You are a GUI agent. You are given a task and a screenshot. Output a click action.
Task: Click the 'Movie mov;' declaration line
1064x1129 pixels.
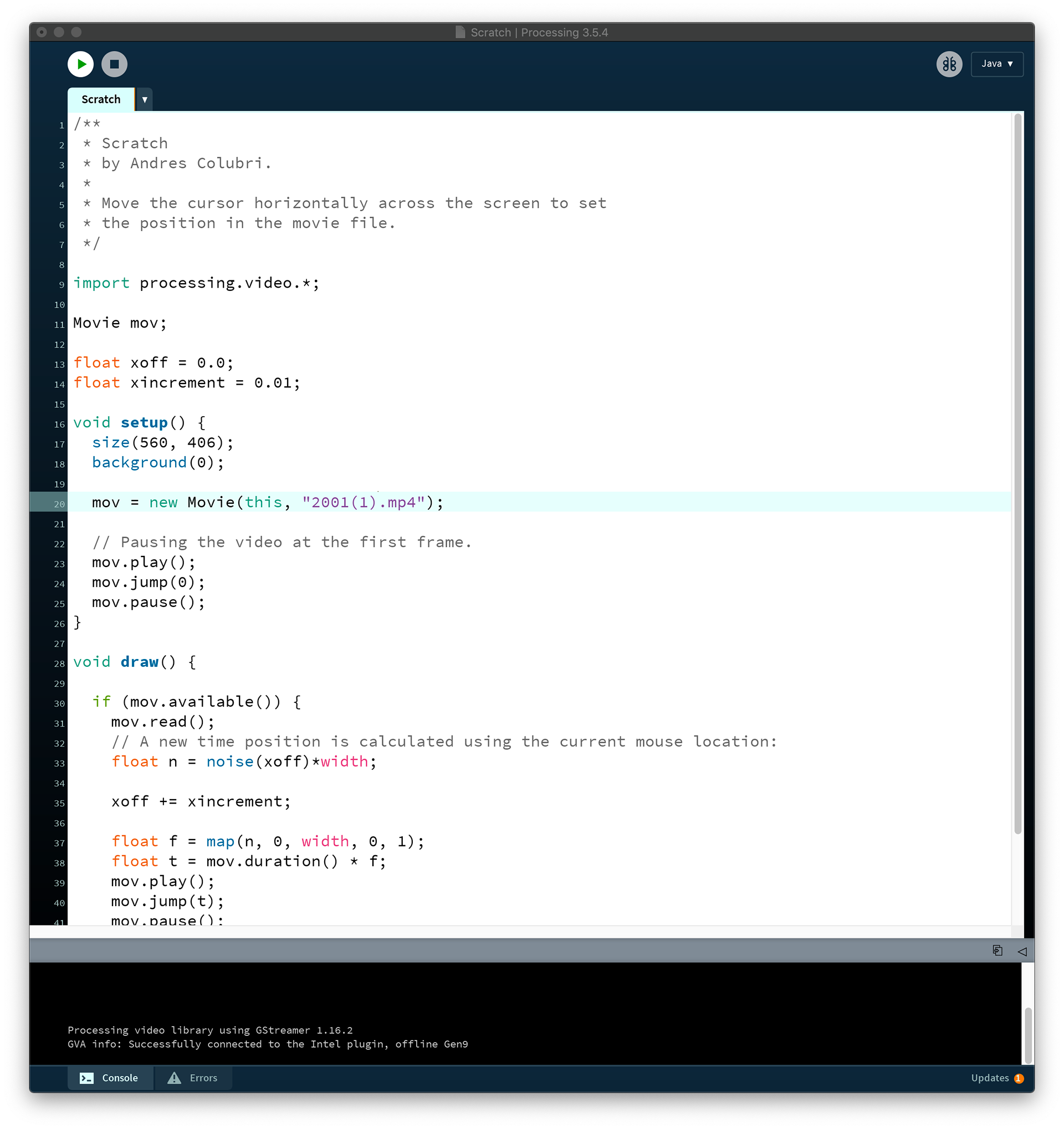[x=120, y=323]
